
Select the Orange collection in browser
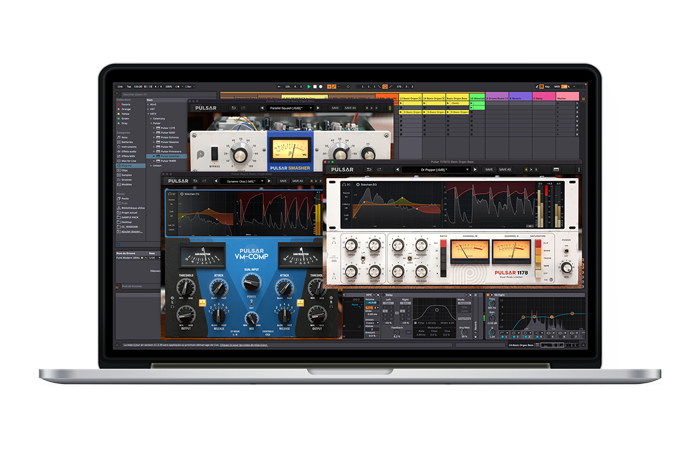[126, 109]
